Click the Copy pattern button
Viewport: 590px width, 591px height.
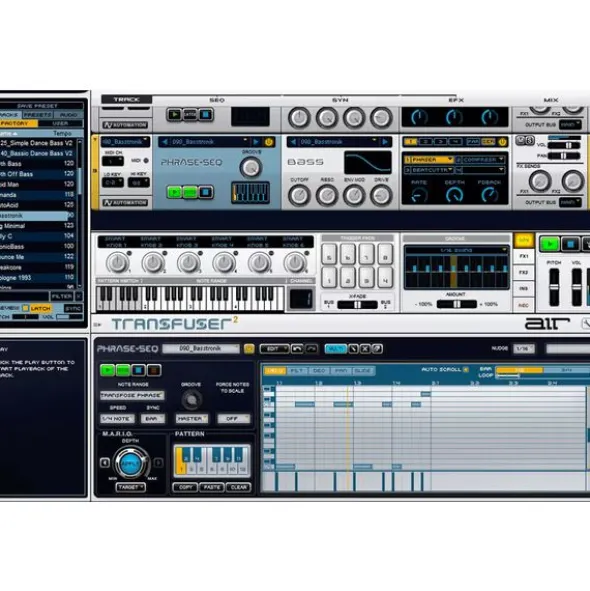coord(185,487)
